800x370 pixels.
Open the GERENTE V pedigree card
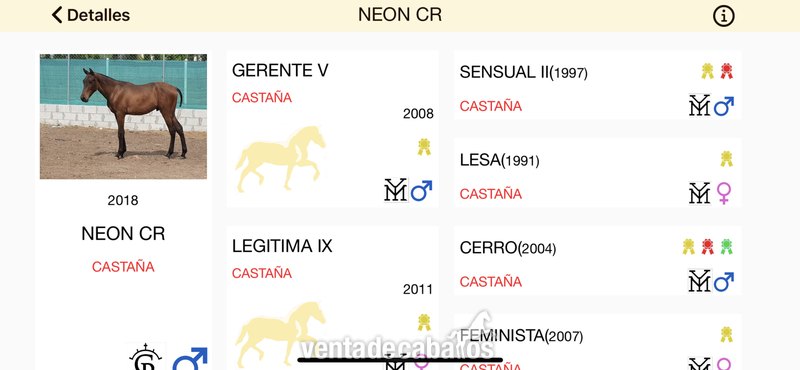pos(333,129)
